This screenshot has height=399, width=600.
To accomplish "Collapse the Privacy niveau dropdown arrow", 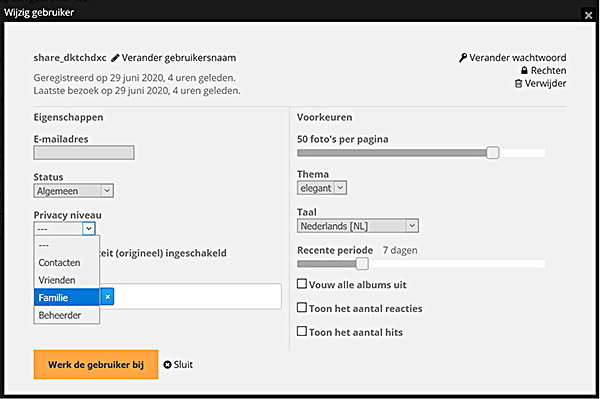I will [x=88, y=229].
